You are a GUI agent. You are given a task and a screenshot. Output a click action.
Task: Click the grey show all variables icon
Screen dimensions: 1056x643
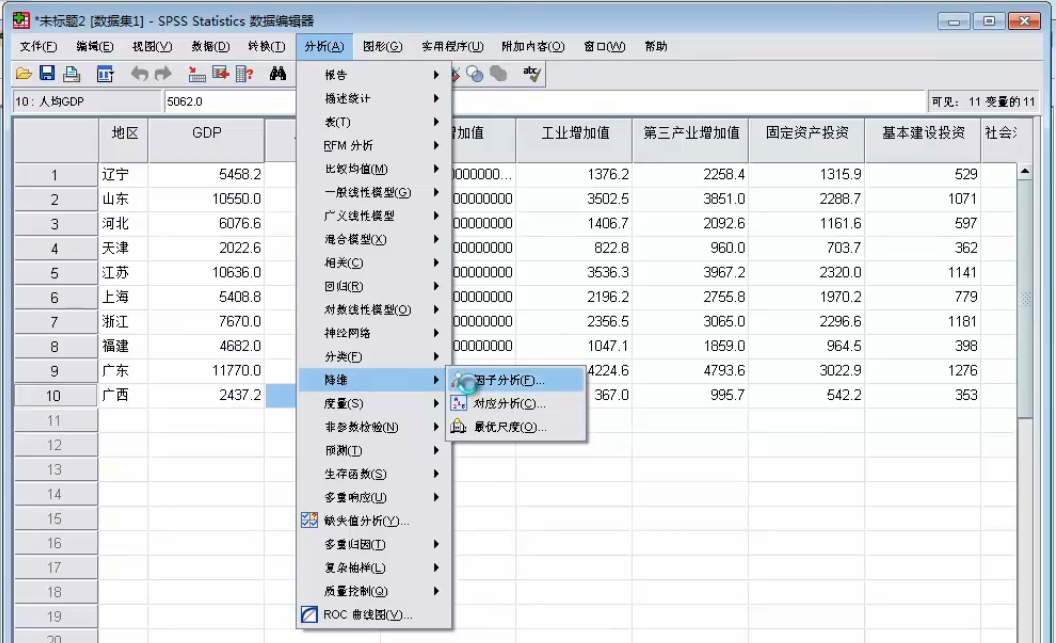coord(498,73)
